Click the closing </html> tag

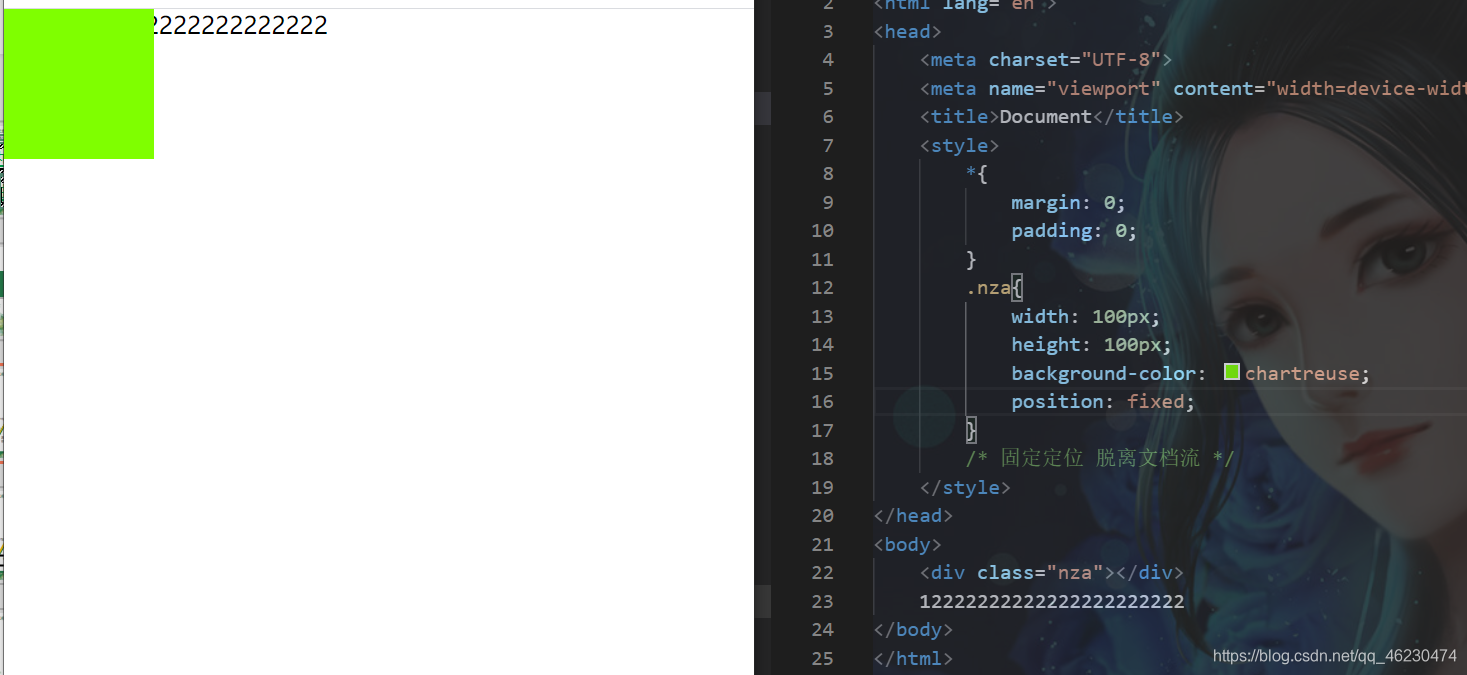[913, 658]
